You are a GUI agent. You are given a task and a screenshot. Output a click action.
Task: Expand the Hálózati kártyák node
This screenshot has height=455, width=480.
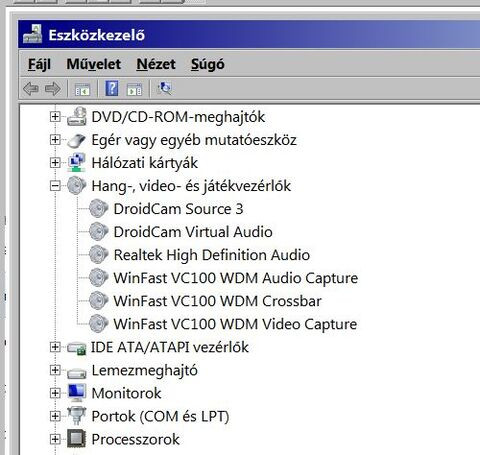point(55,163)
